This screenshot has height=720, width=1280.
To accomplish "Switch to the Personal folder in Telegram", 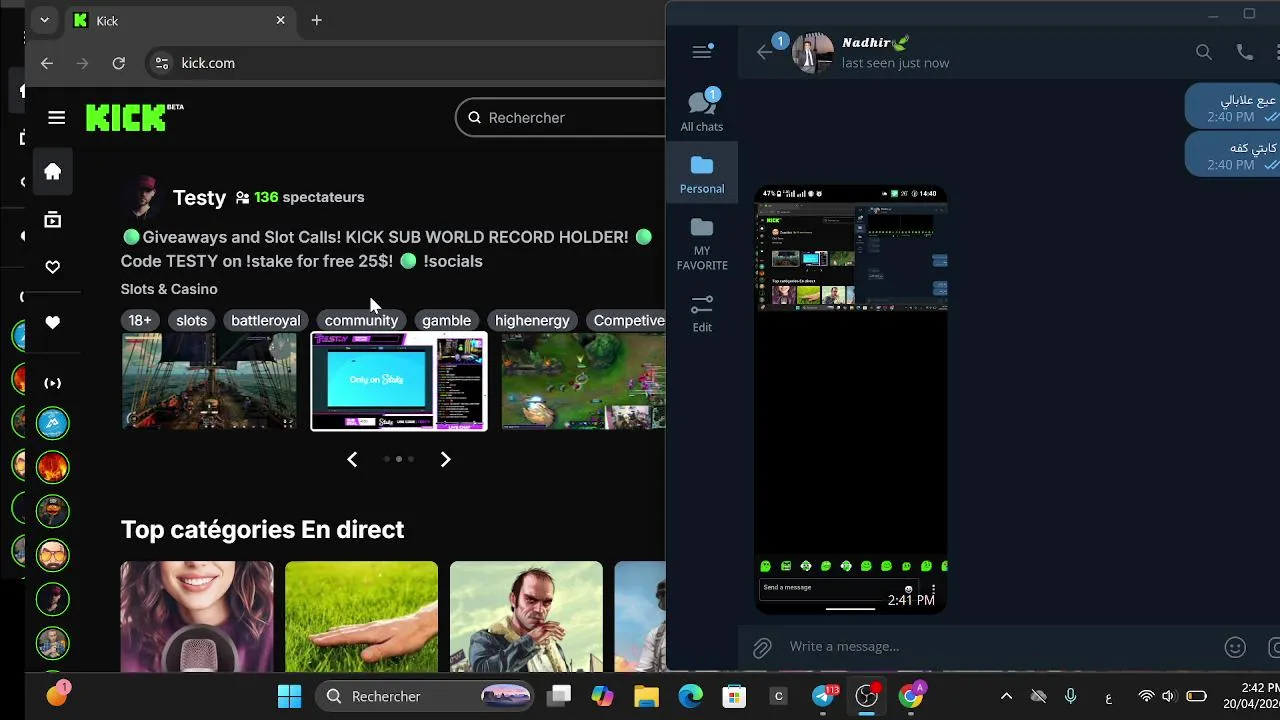I will (702, 174).
